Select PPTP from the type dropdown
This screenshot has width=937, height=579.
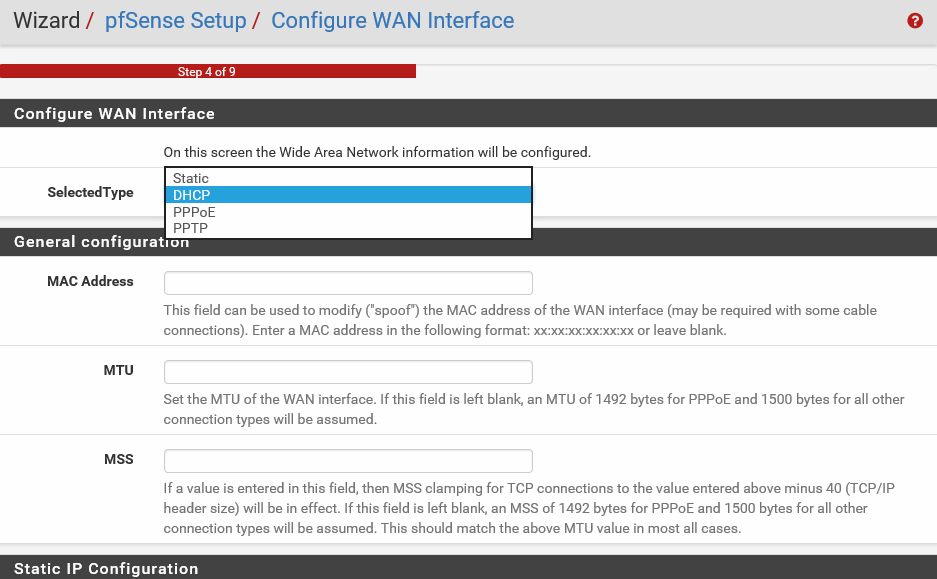348,228
